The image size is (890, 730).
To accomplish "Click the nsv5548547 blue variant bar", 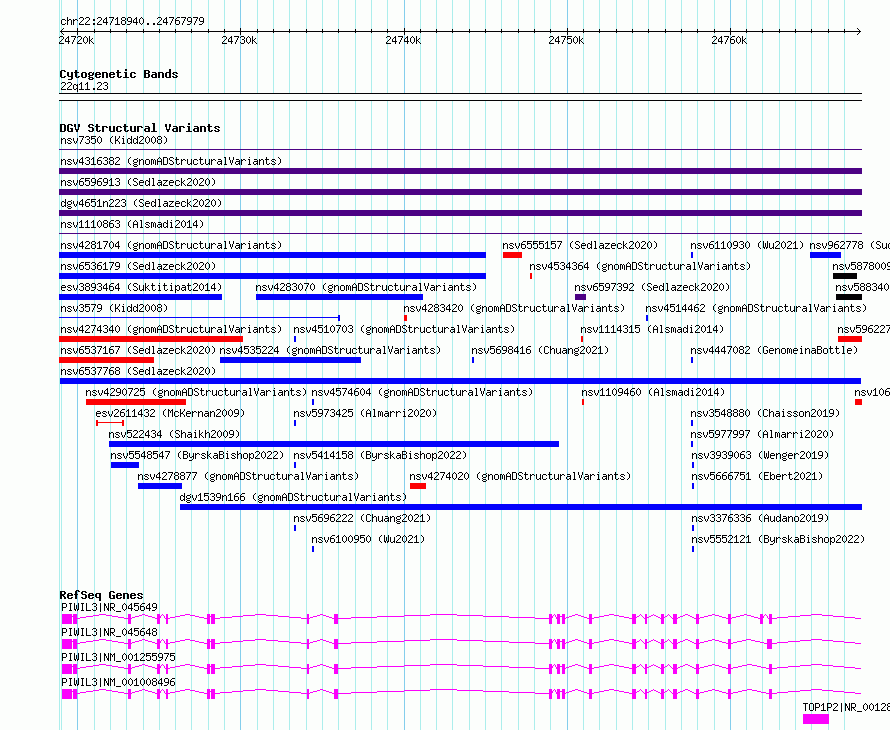I will coord(125,465).
